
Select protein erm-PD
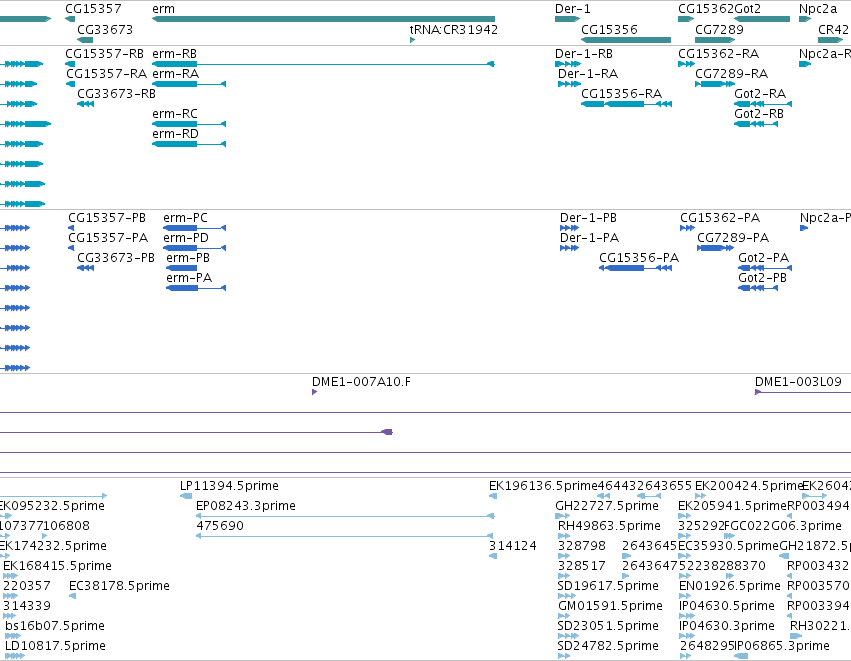(186, 238)
